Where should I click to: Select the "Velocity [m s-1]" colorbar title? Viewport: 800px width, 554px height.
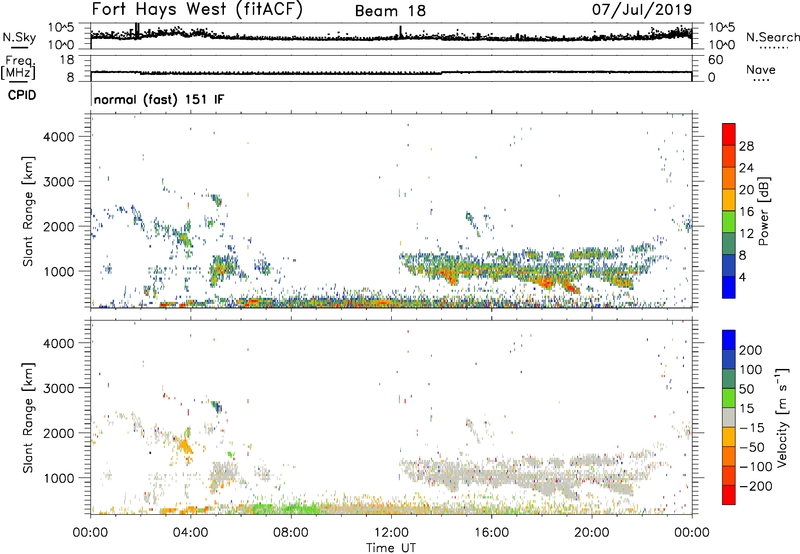coord(781,417)
